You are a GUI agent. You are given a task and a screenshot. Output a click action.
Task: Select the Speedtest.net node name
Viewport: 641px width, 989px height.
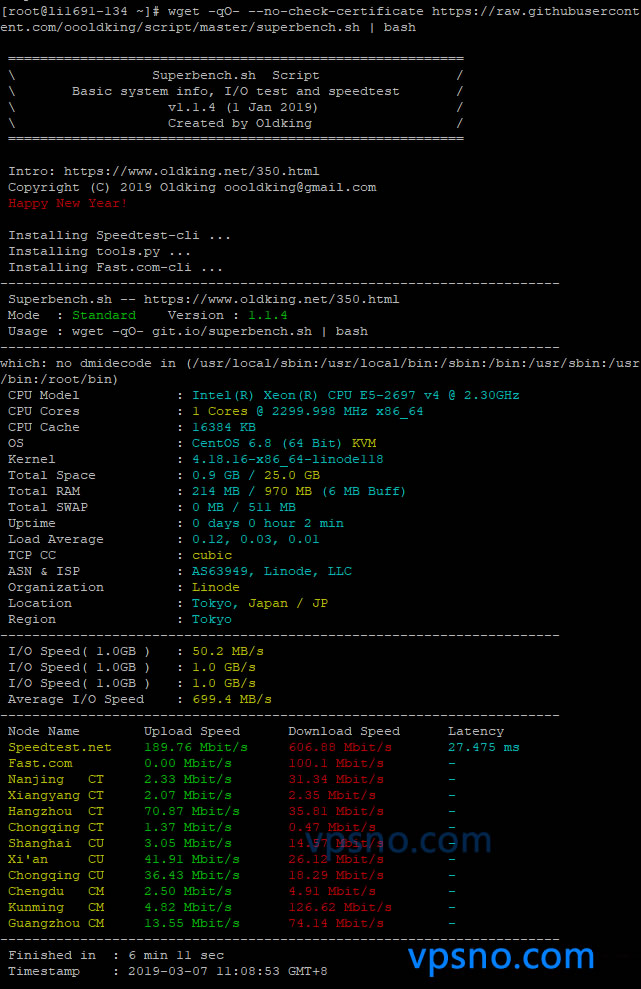tap(59, 747)
